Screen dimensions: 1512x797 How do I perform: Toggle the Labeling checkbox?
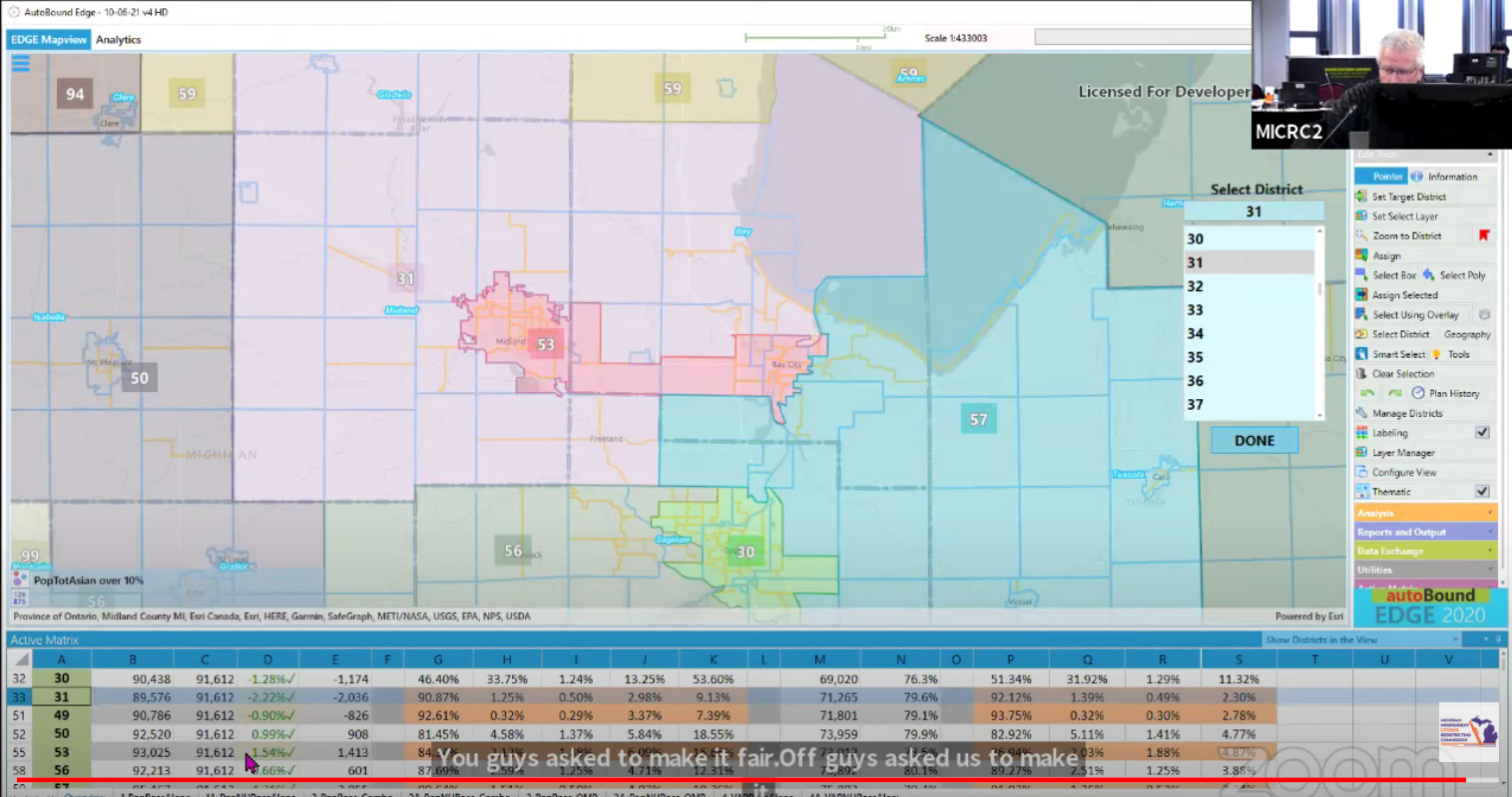1482,433
